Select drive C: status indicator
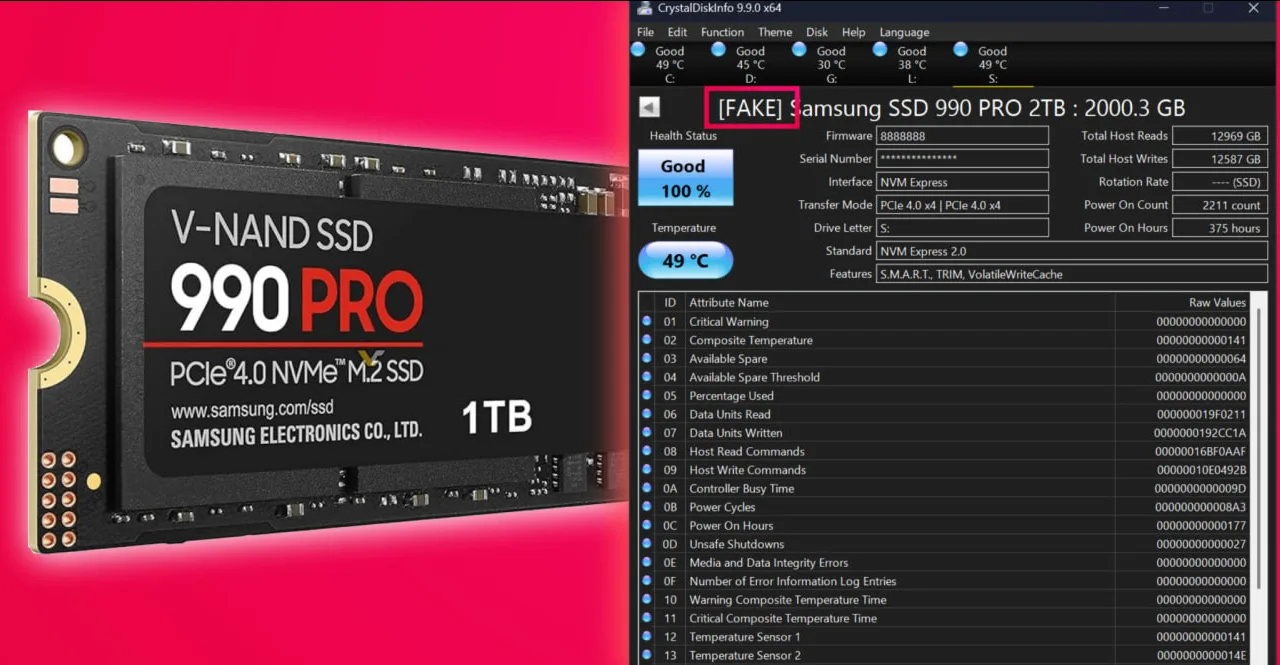Viewport: 1280px width, 665px height. pyautogui.click(x=660, y=64)
